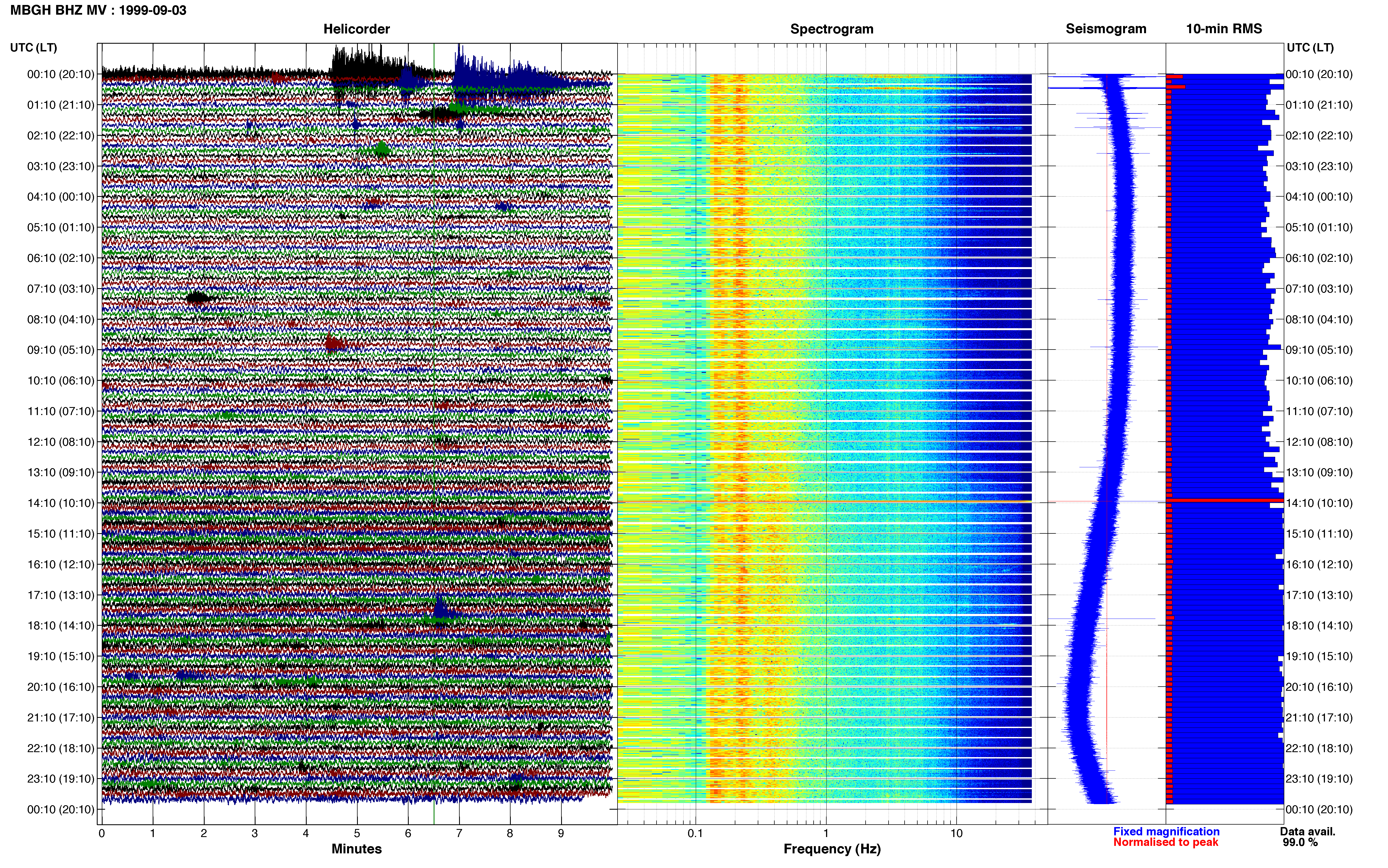Click minute tick label 7 under Helicorder
The width and height of the screenshot is (1388, 868).
[x=459, y=833]
